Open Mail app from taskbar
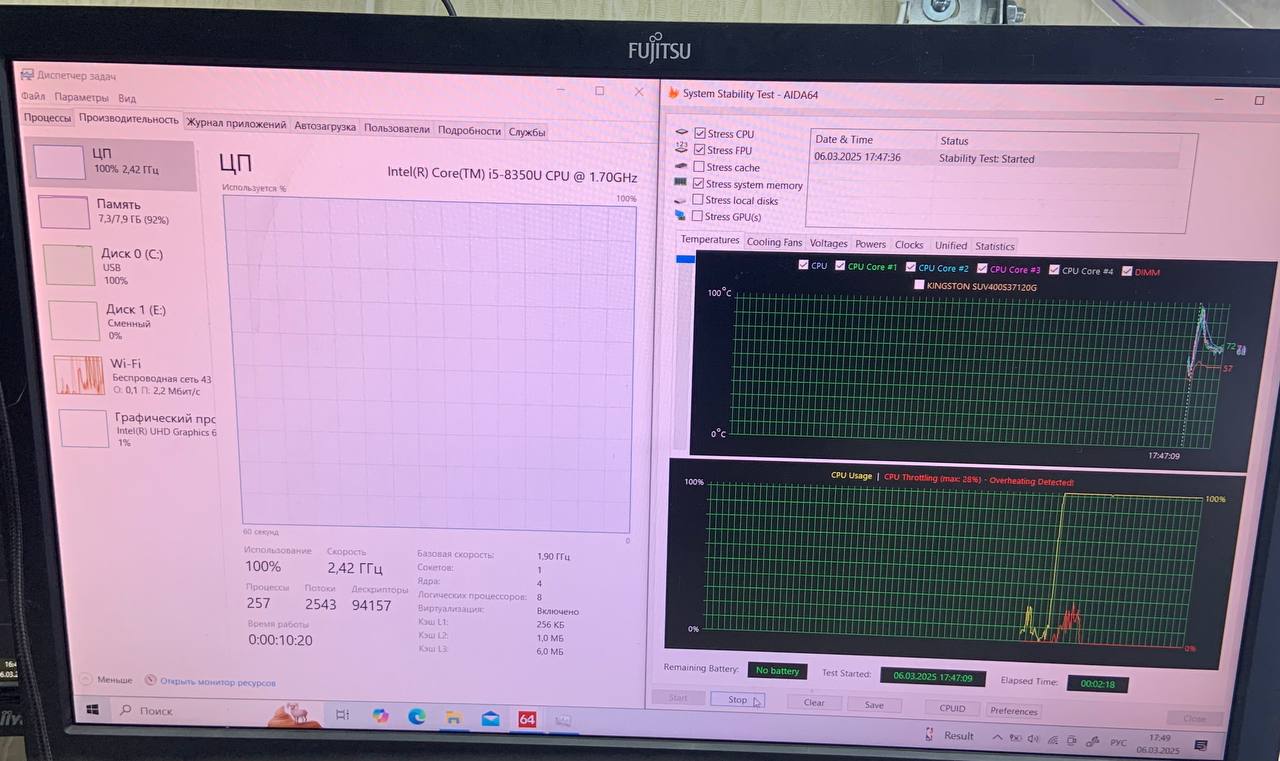 [x=490, y=718]
